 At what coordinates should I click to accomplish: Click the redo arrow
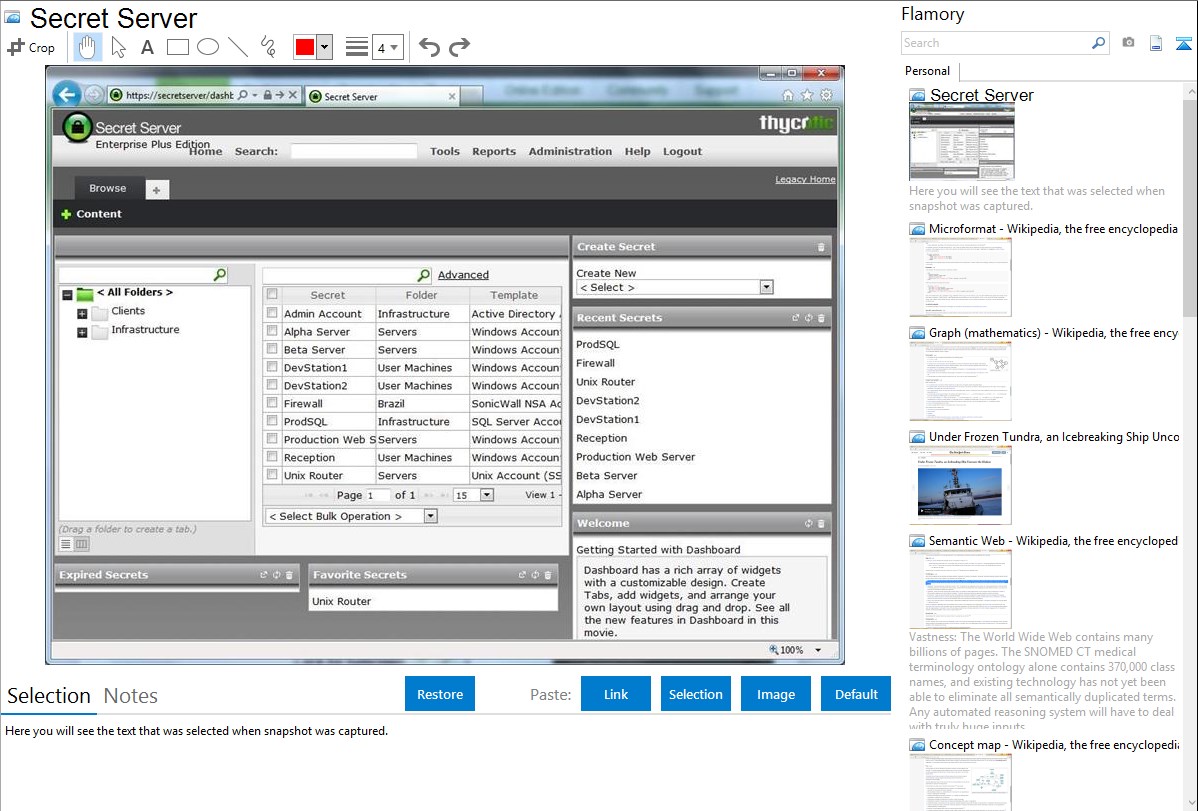pos(459,47)
